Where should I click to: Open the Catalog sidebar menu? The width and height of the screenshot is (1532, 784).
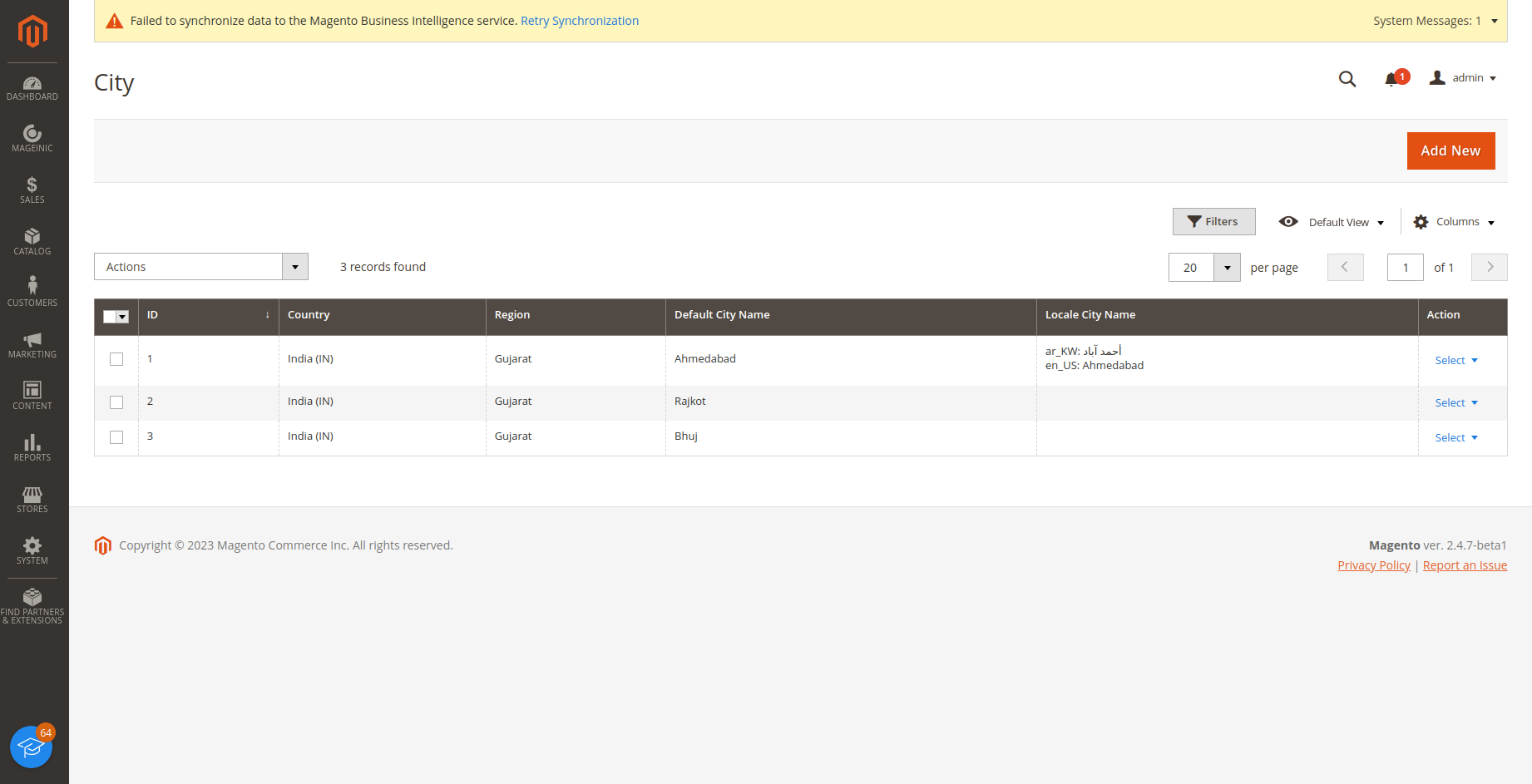[x=32, y=242]
